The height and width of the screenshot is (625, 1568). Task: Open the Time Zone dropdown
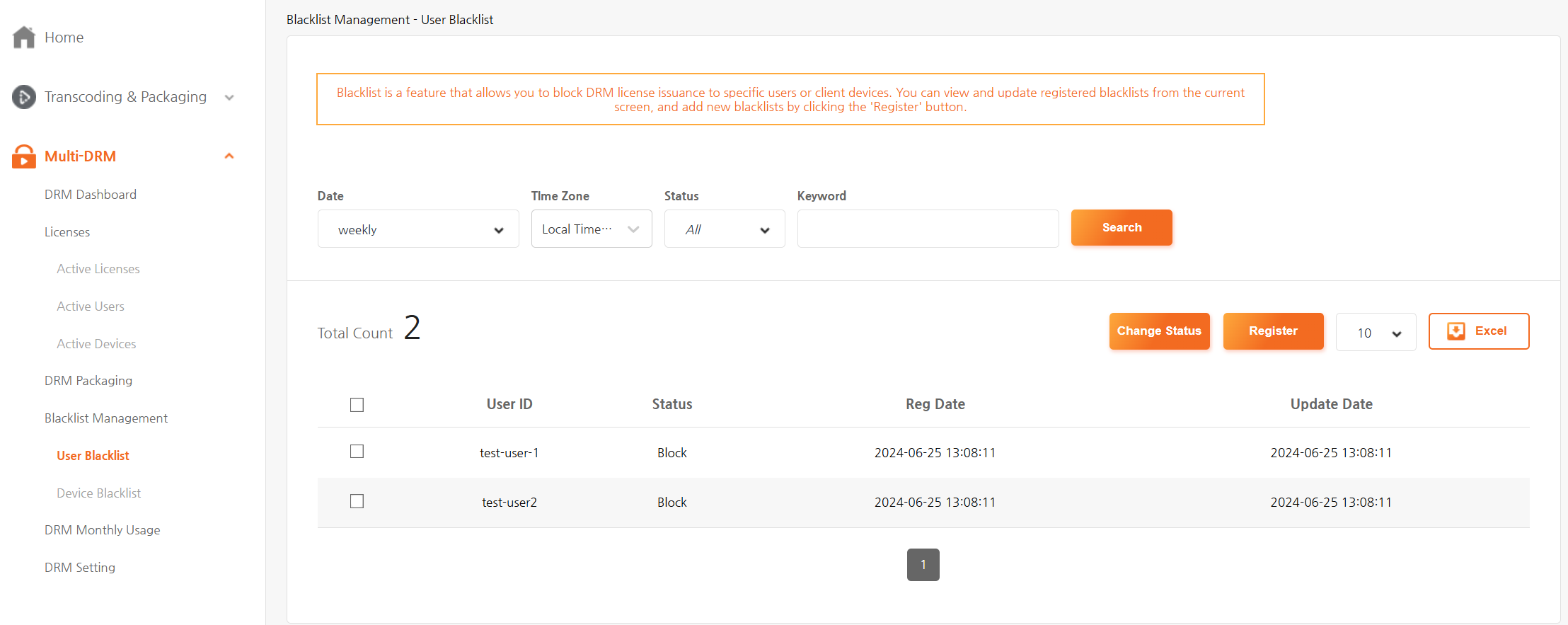coord(591,229)
